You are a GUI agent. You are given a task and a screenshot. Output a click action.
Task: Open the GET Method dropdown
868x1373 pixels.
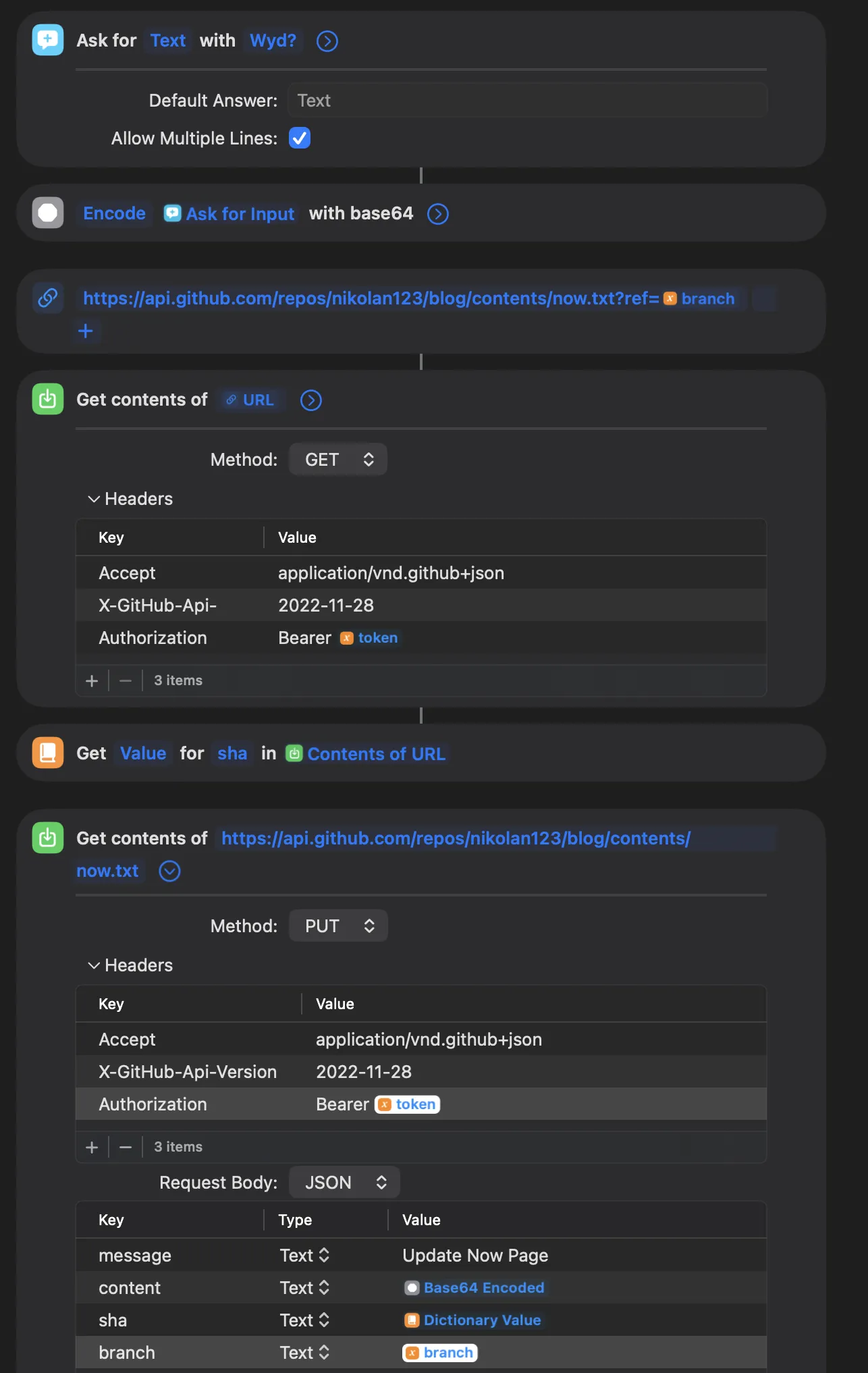338,460
